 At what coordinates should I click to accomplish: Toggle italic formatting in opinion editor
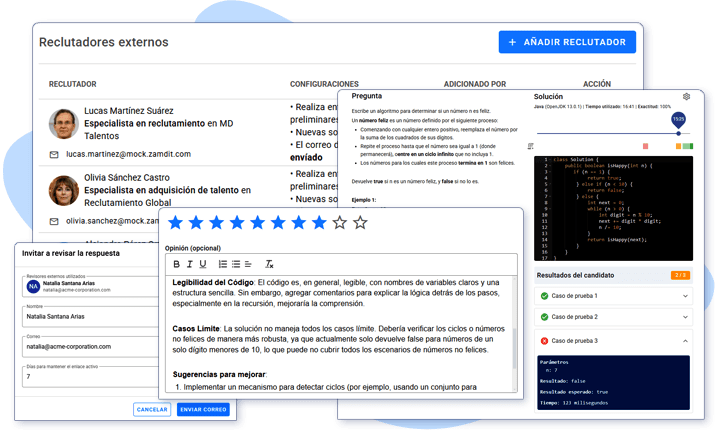[x=189, y=264]
